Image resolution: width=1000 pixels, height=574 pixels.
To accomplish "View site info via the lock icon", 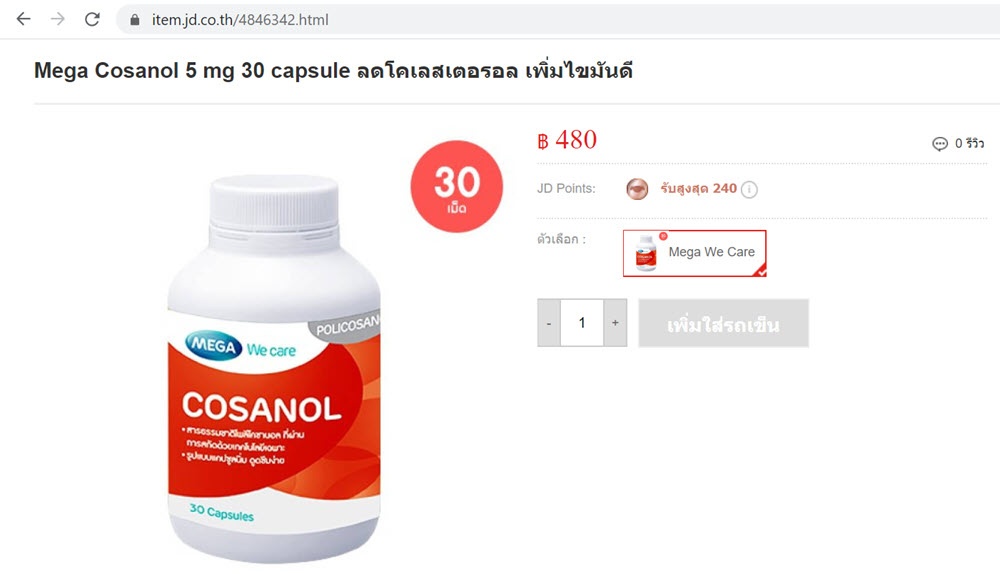I will click(x=135, y=20).
